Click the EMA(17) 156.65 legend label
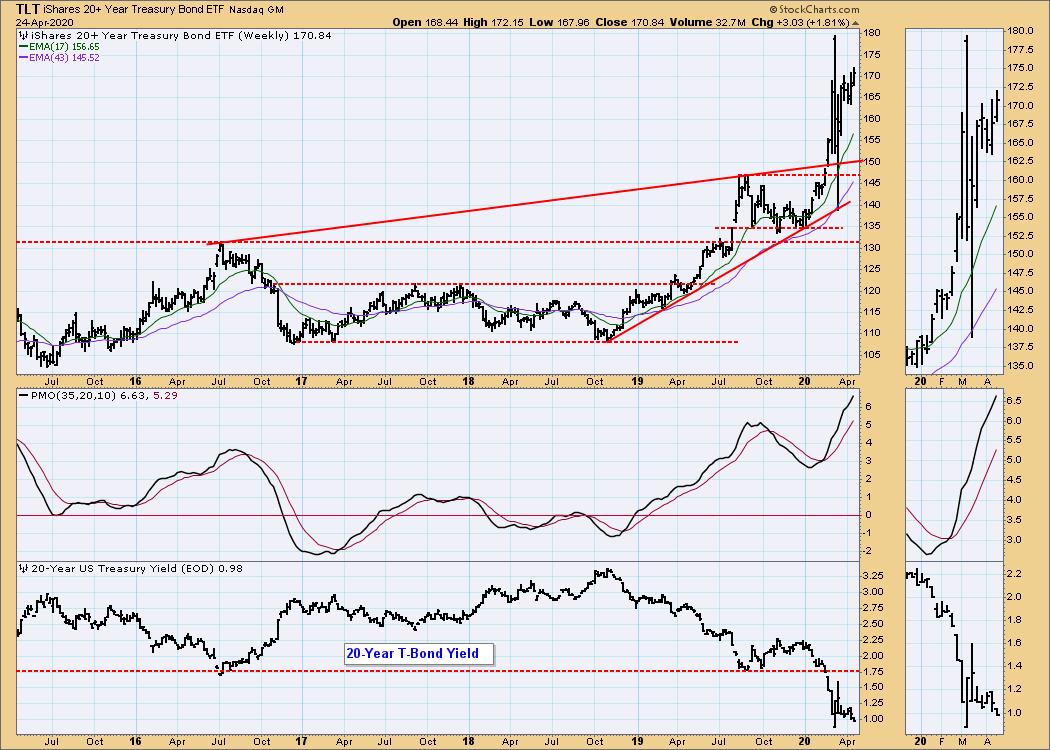The width and height of the screenshot is (1050, 750). pos(64,47)
